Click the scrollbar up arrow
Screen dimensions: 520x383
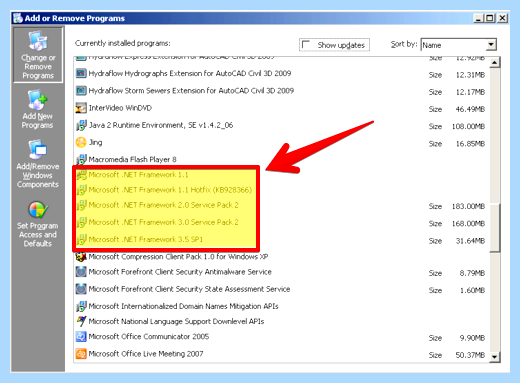495,62
